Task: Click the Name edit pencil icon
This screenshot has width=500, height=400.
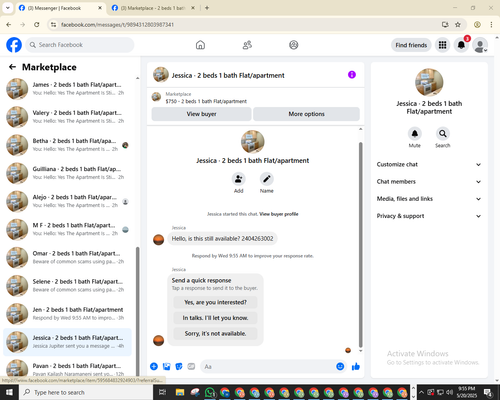Action: (x=267, y=179)
